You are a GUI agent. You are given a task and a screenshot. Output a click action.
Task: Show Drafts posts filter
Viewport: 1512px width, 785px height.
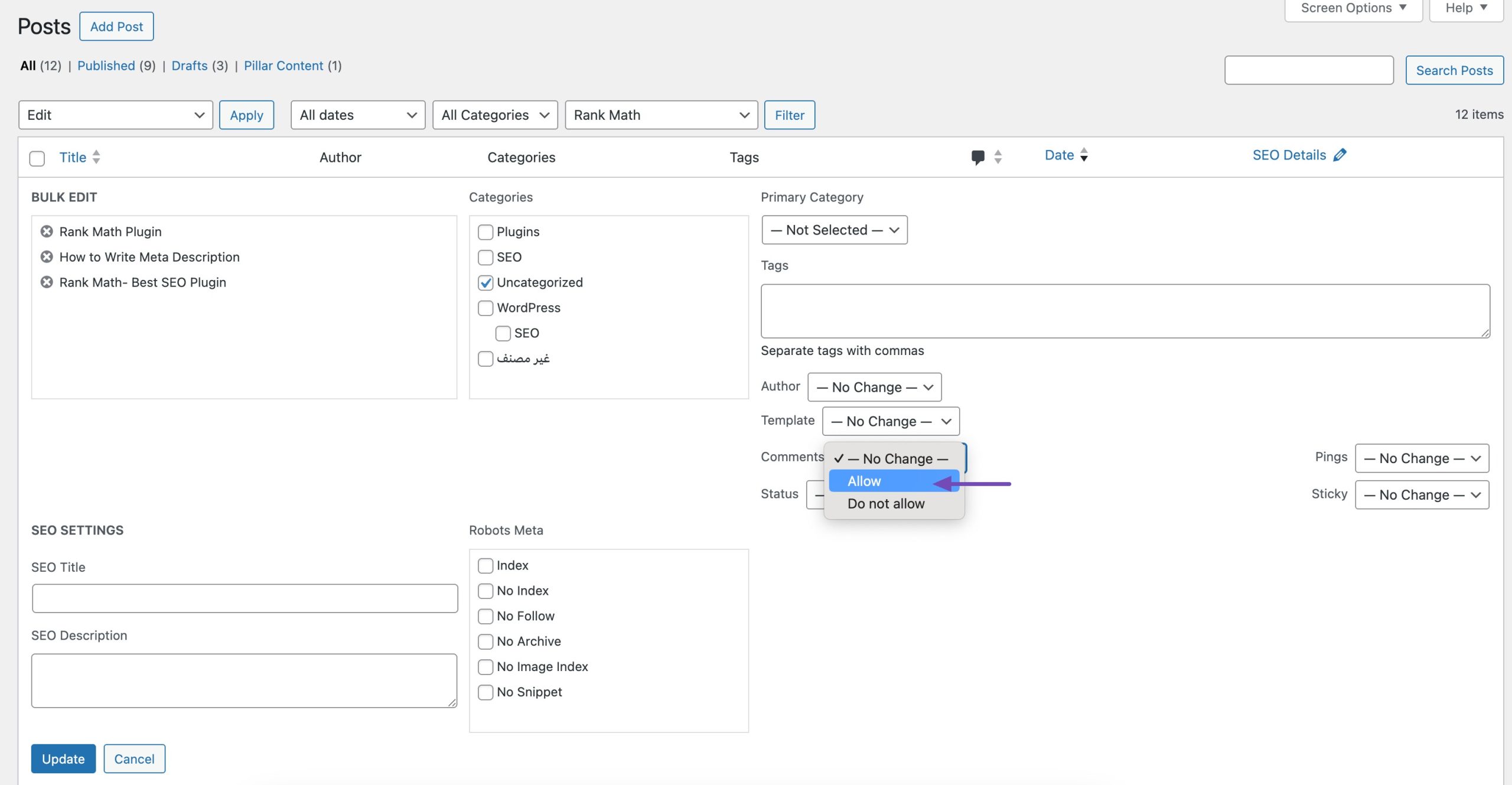190,66
